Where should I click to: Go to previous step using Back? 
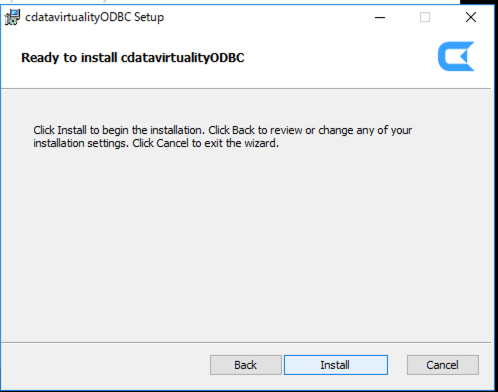[x=246, y=365]
